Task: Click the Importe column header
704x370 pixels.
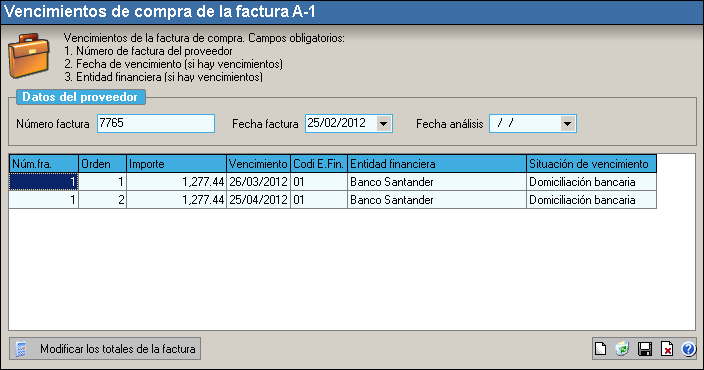Action: [176, 164]
